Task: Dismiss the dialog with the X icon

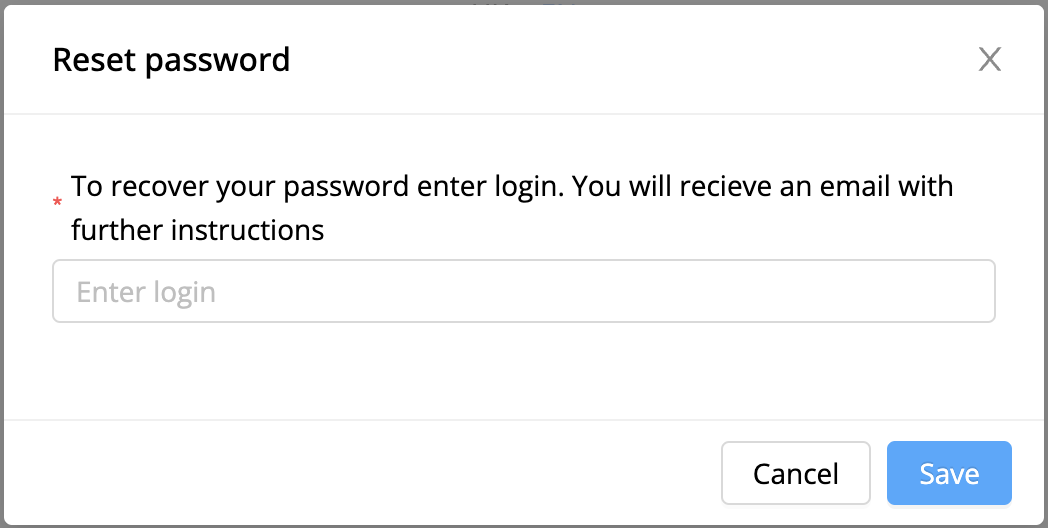Action: click(989, 59)
